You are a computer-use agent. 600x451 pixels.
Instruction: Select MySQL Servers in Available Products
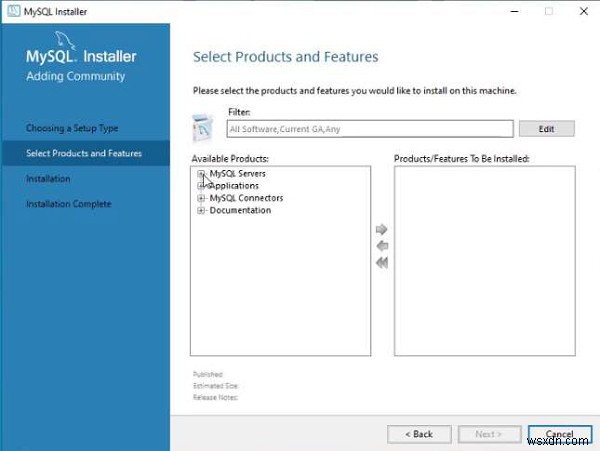point(237,174)
